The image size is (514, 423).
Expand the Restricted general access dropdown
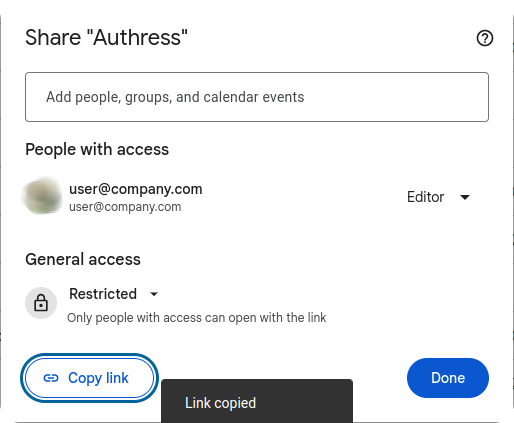pyautogui.click(x=114, y=294)
